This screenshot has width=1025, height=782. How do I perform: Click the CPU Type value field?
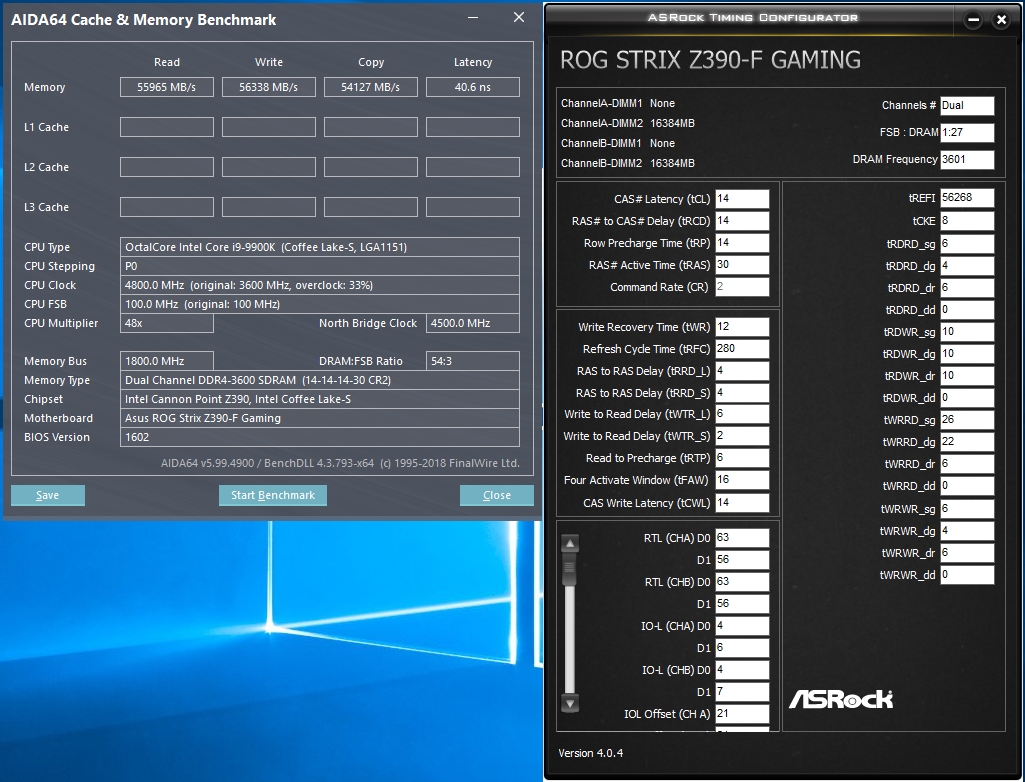pyautogui.click(x=320, y=247)
